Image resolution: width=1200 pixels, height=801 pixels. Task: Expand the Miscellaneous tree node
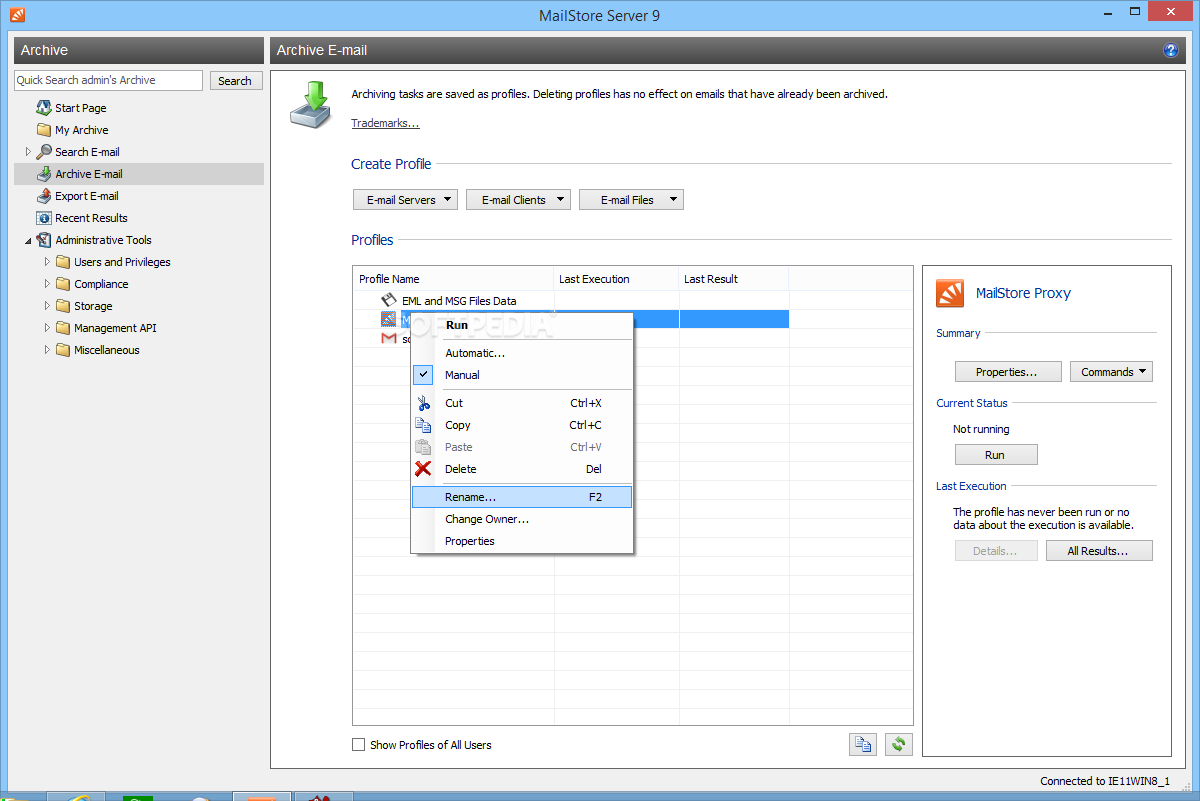47,350
